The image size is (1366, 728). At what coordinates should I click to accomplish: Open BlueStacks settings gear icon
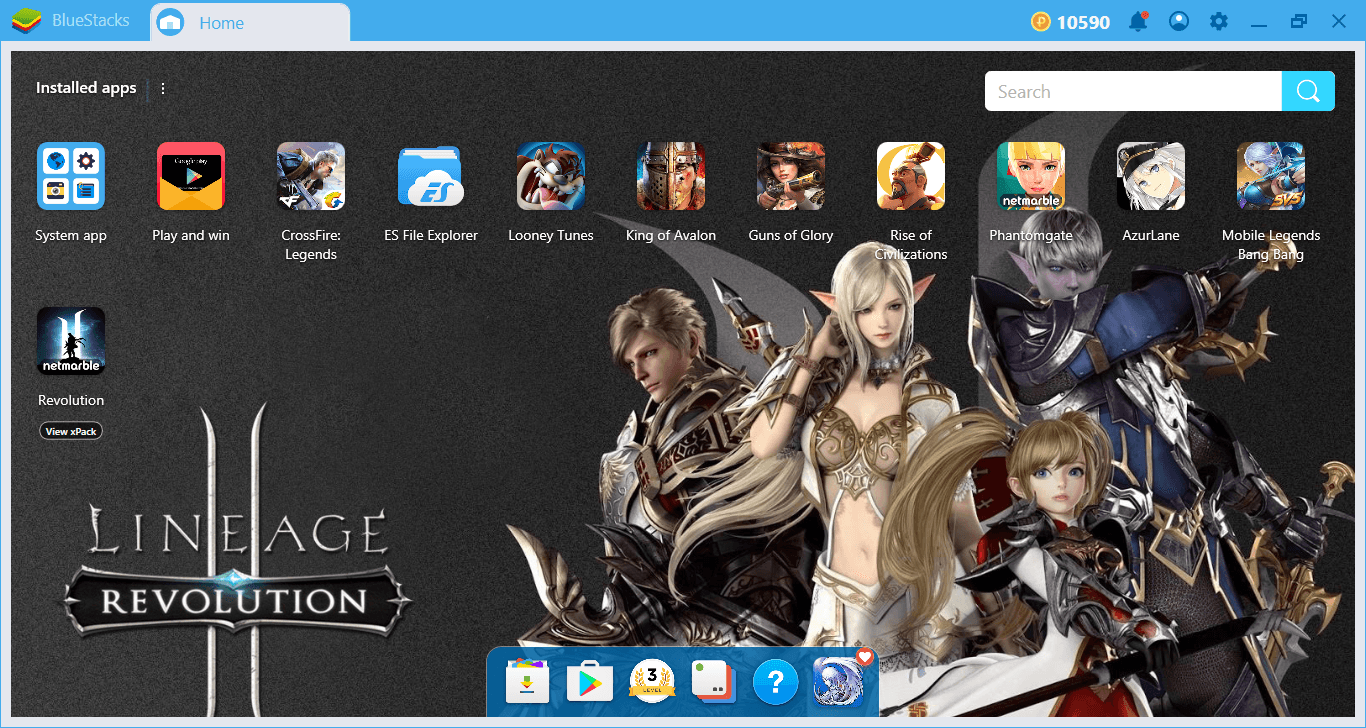[x=1218, y=21]
